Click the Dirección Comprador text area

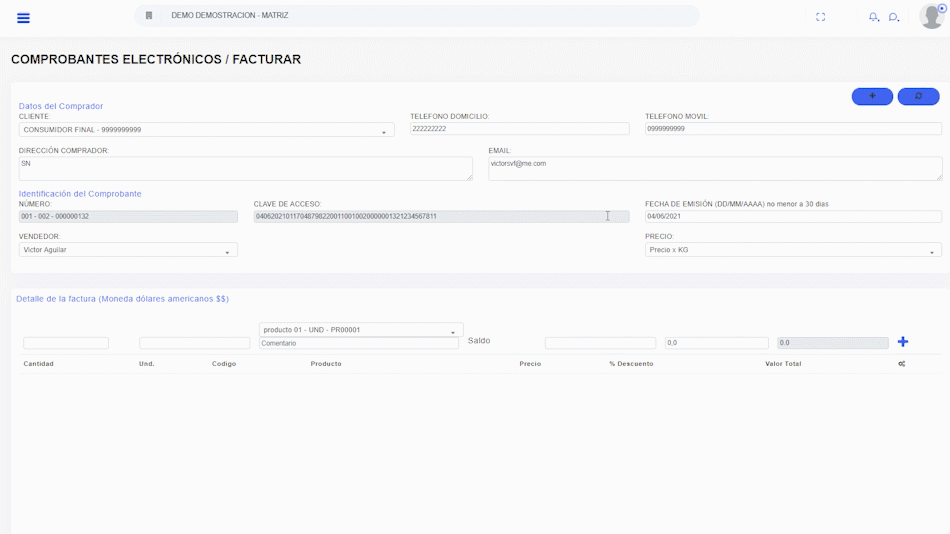245,168
